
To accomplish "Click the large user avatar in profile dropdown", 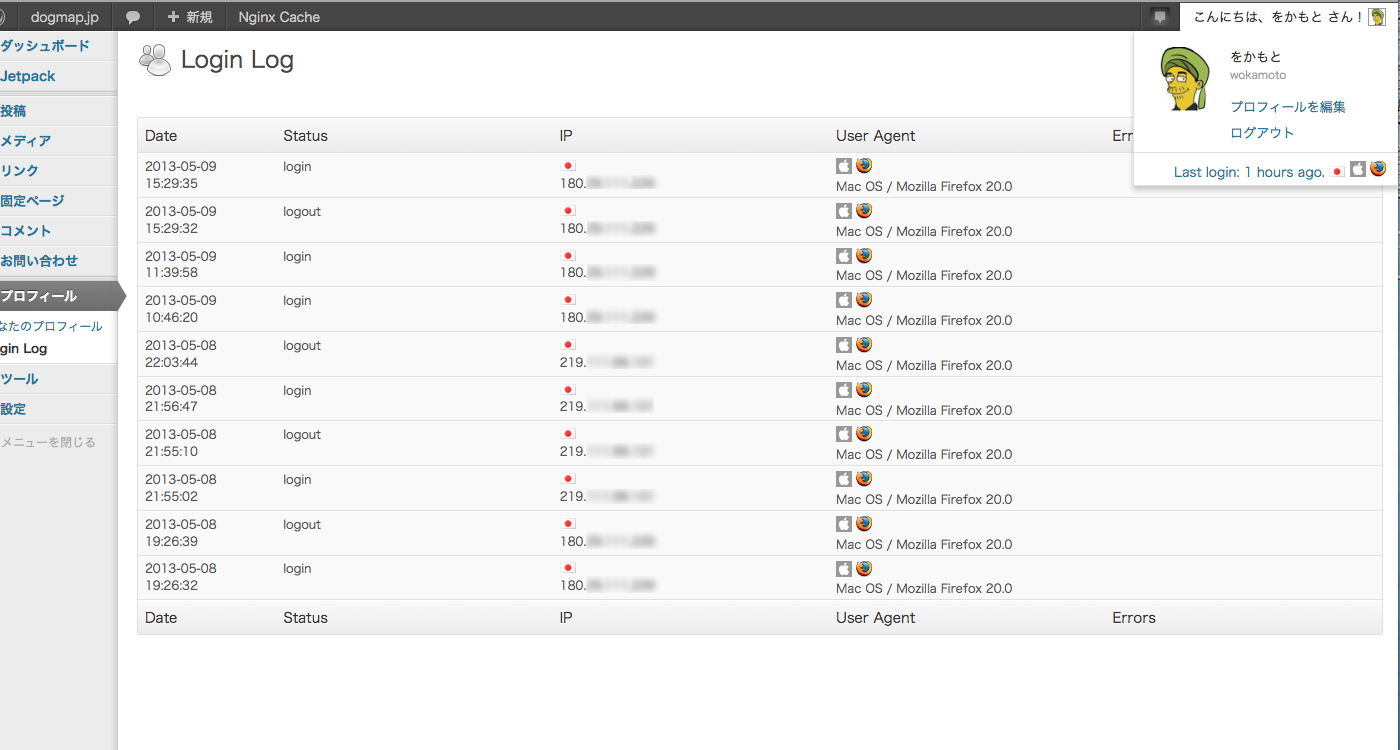I will pos(1185,80).
